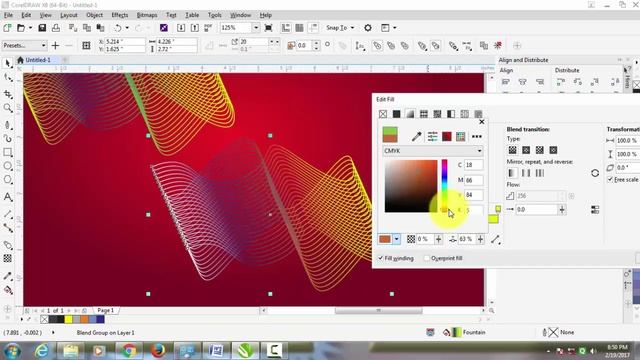Show color sliders in color popup
Screen dimensions: 640x360
(432, 136)
